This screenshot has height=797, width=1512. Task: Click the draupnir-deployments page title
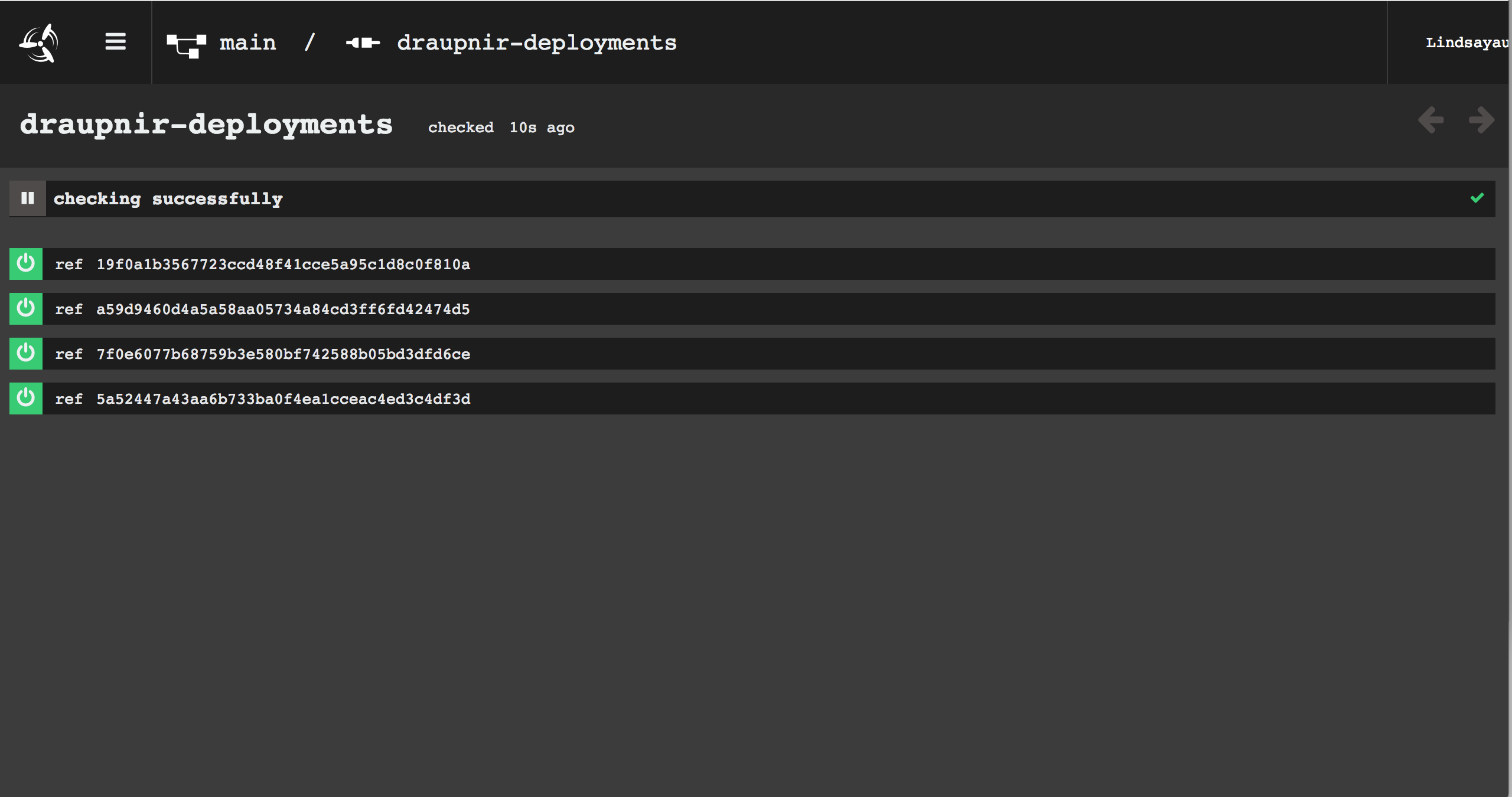pos(207,124)
